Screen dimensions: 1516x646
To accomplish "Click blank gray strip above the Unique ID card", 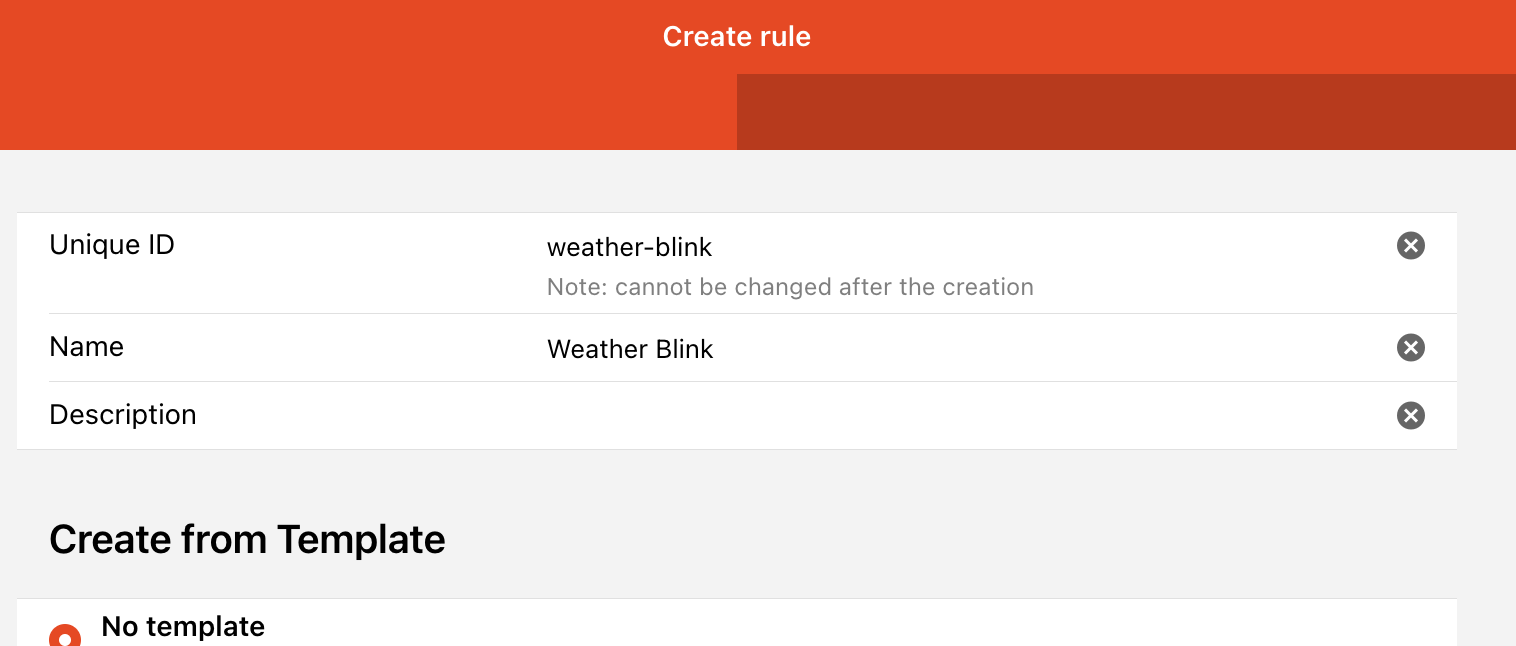I will pyautogui.click(x=737, y=181).
